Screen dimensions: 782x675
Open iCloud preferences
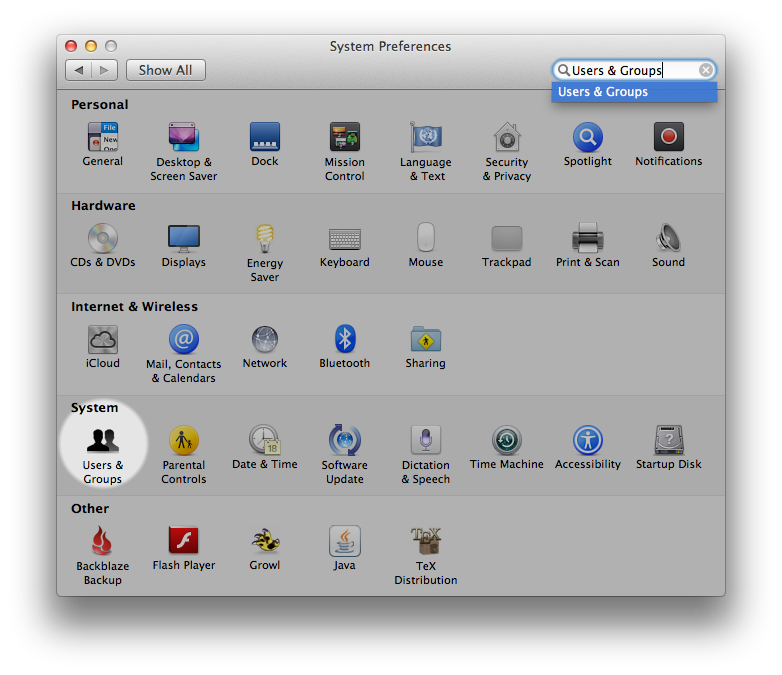[x=102, y=340]
